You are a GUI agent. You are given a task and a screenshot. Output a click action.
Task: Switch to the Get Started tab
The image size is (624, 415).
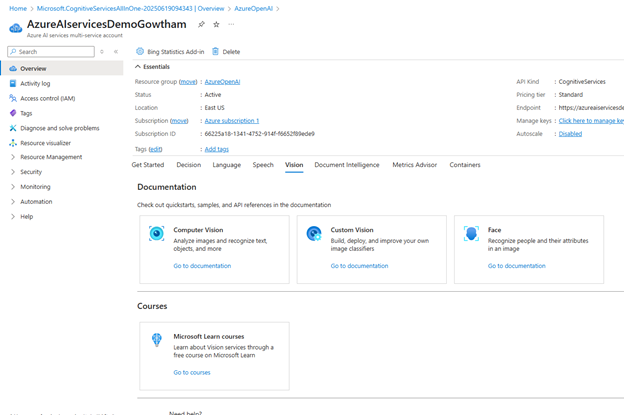148,165
